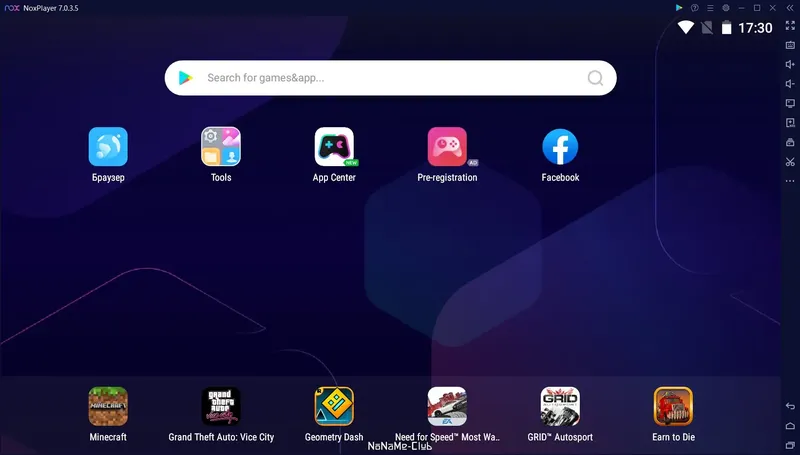
Task: Click the Wi-Fi status icon
Action: pos(686,28)
